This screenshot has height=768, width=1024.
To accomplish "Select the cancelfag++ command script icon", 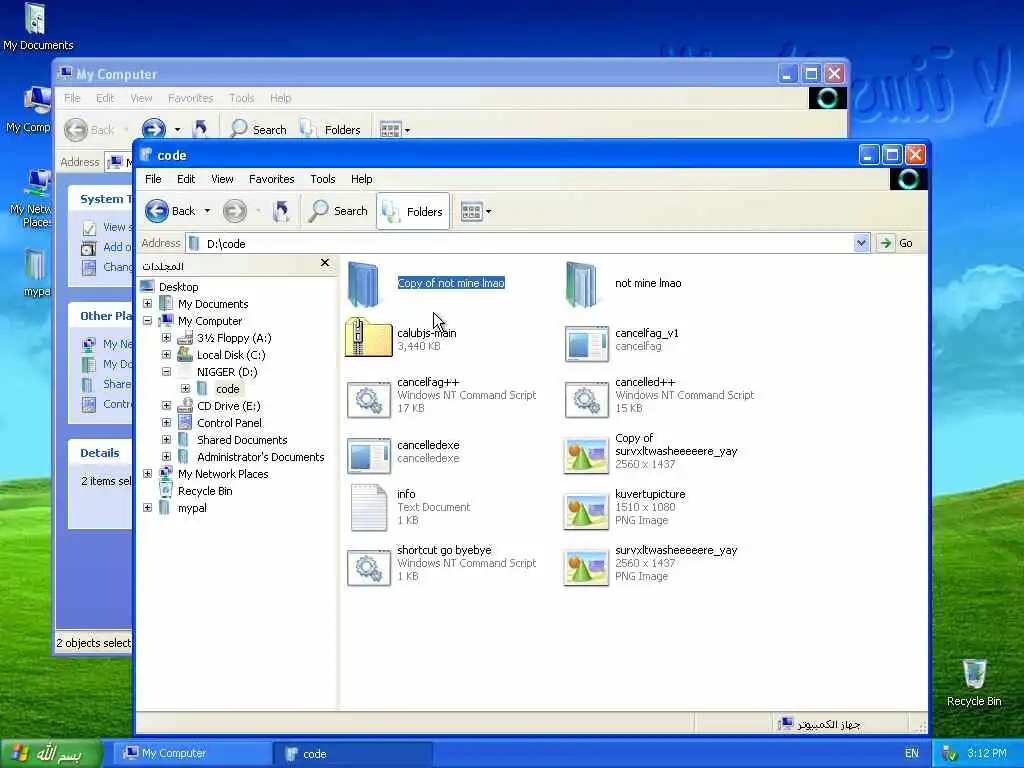I will coord(368,400).
